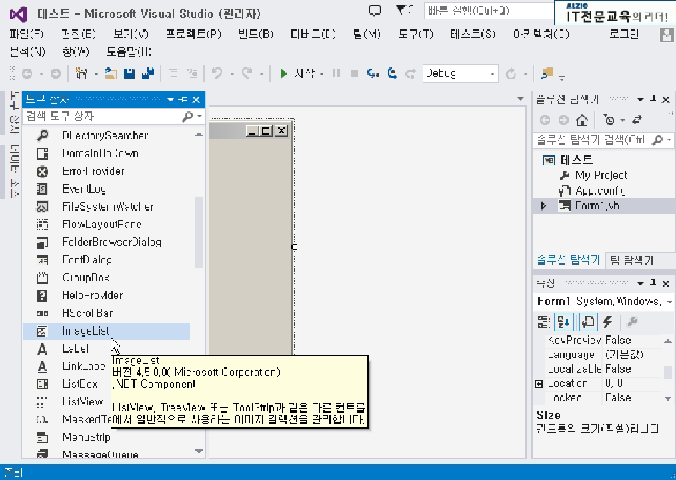
Task: Select App.config in Solution Explorer
Action: [600, 190]
